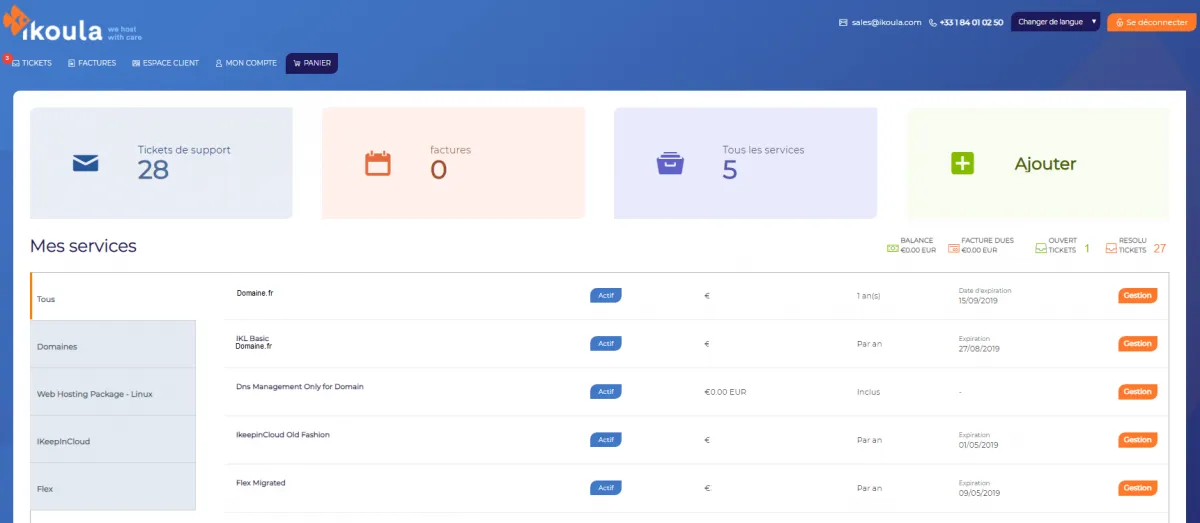The image size is (1200, 523).
Task: Open Mon Compte menu
Action: pyautogui.click(x=246, y=63)
